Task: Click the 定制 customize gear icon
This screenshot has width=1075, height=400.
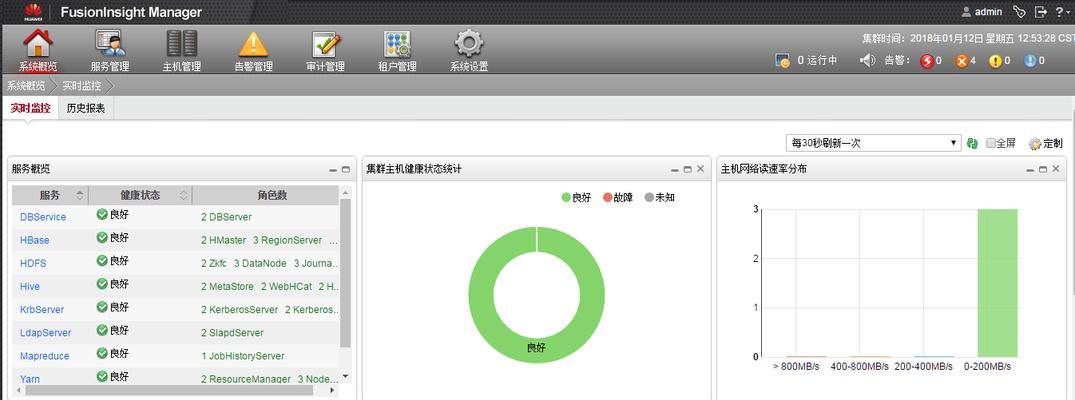Action: click(1035, 143)
